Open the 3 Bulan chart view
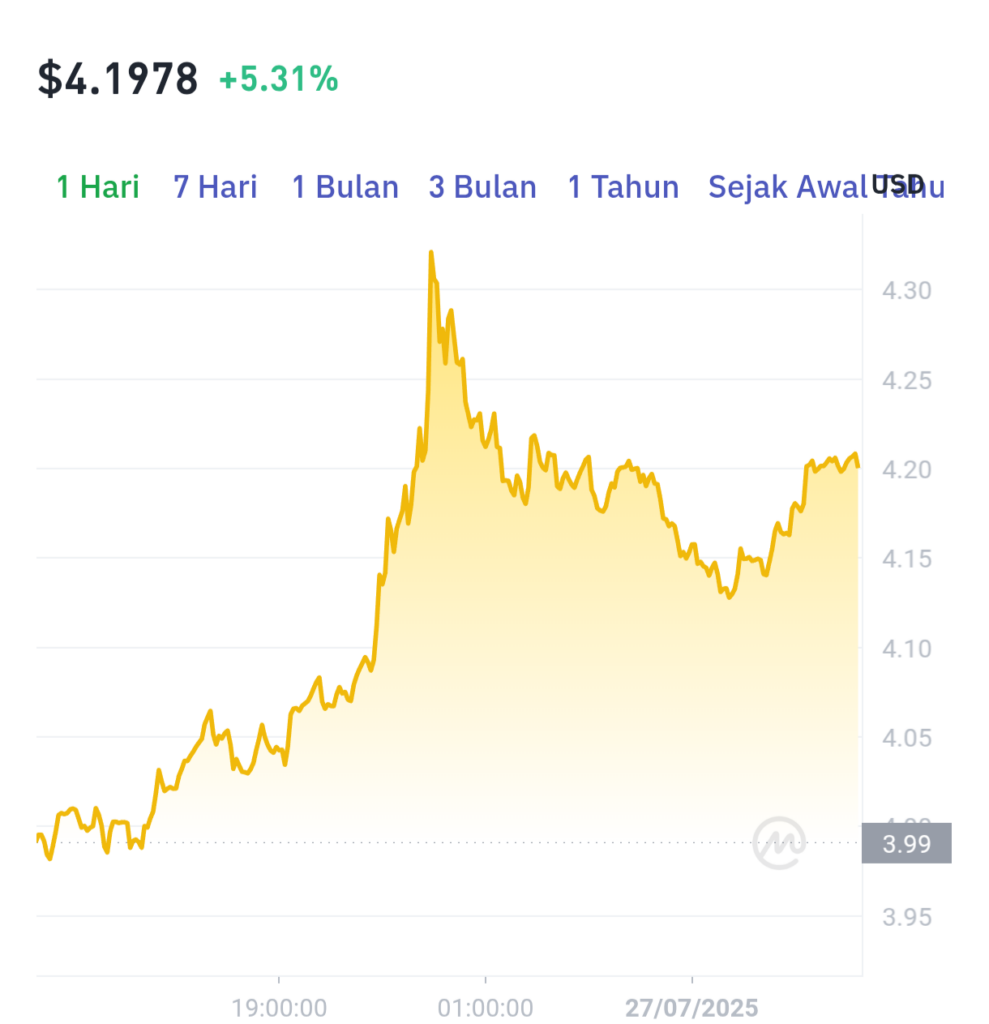989x1024 pixels. click(483, 187)
